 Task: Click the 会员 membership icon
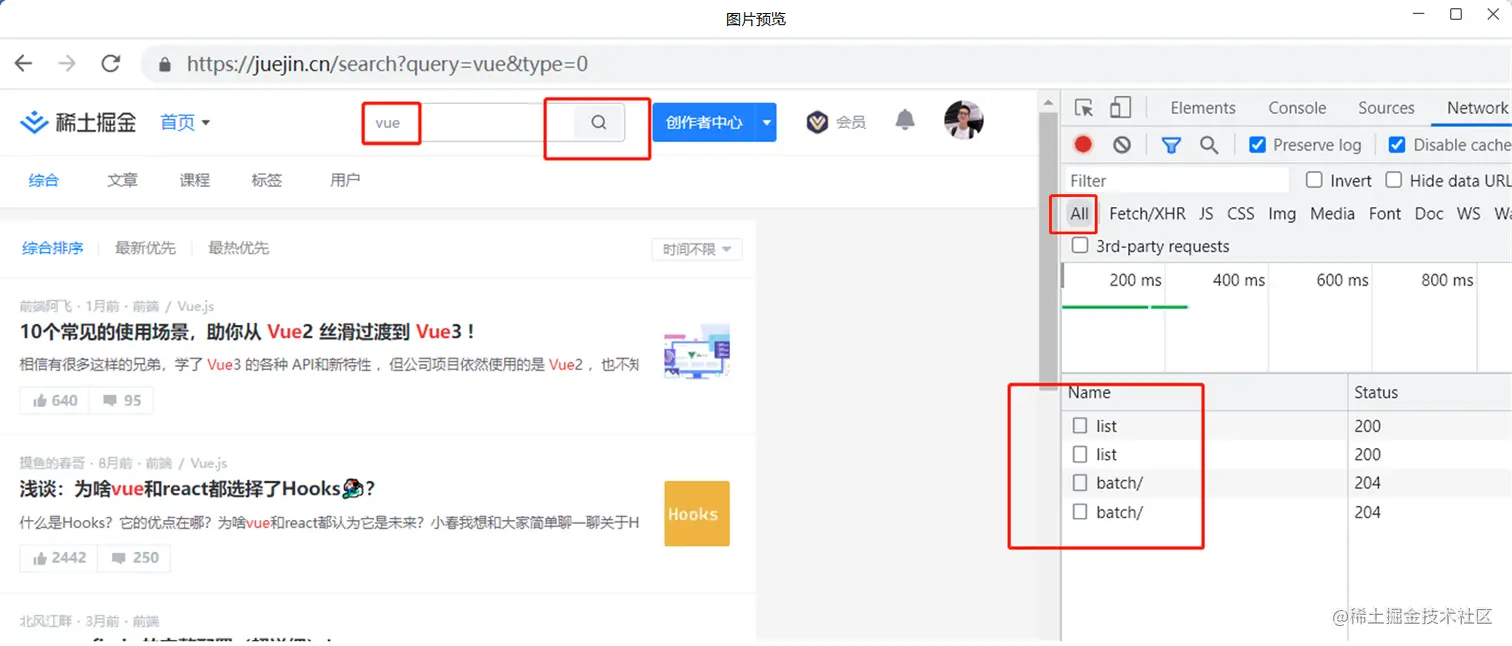click(x=817, y=122)
